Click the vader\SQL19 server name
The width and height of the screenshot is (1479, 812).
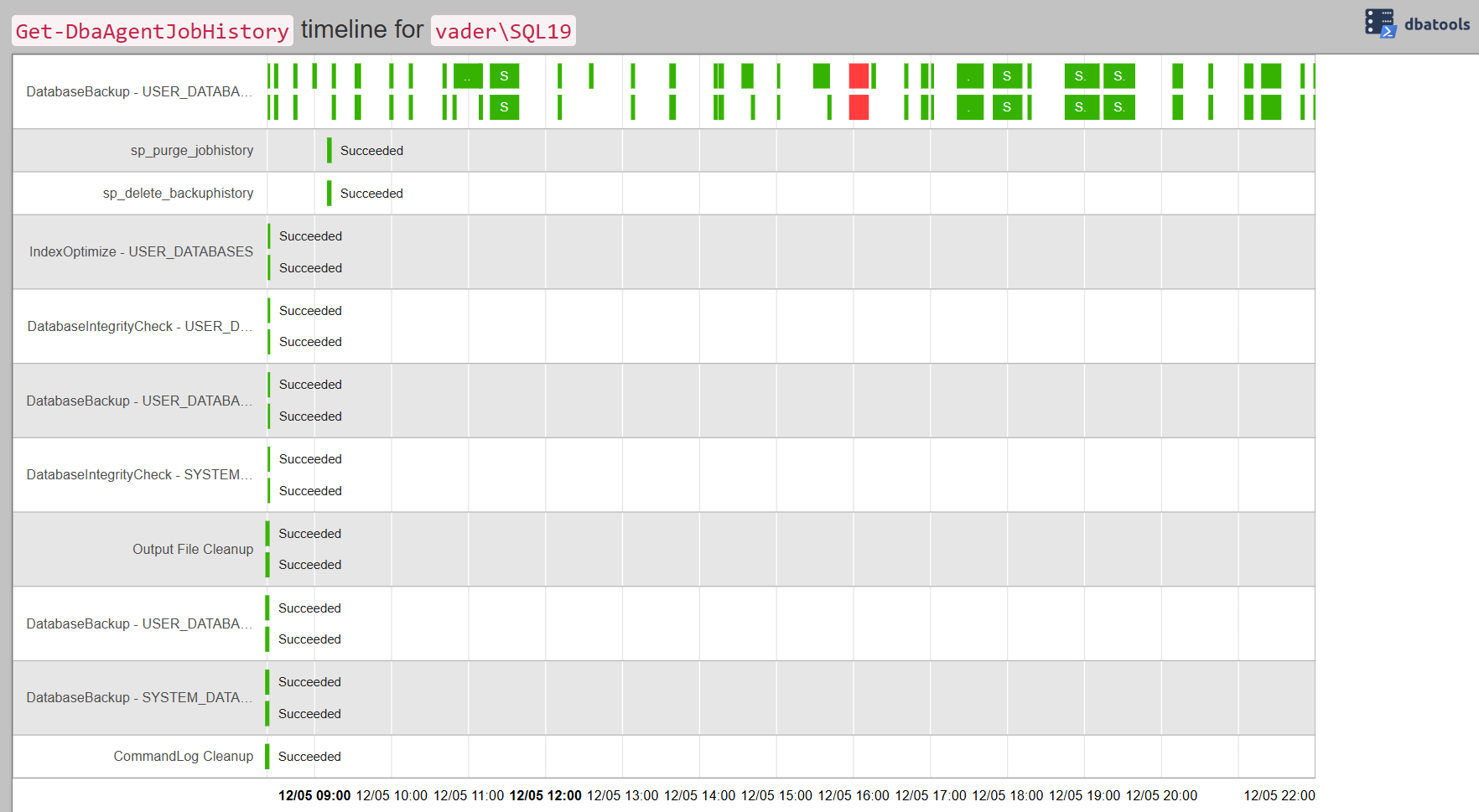tap(503, 31)
